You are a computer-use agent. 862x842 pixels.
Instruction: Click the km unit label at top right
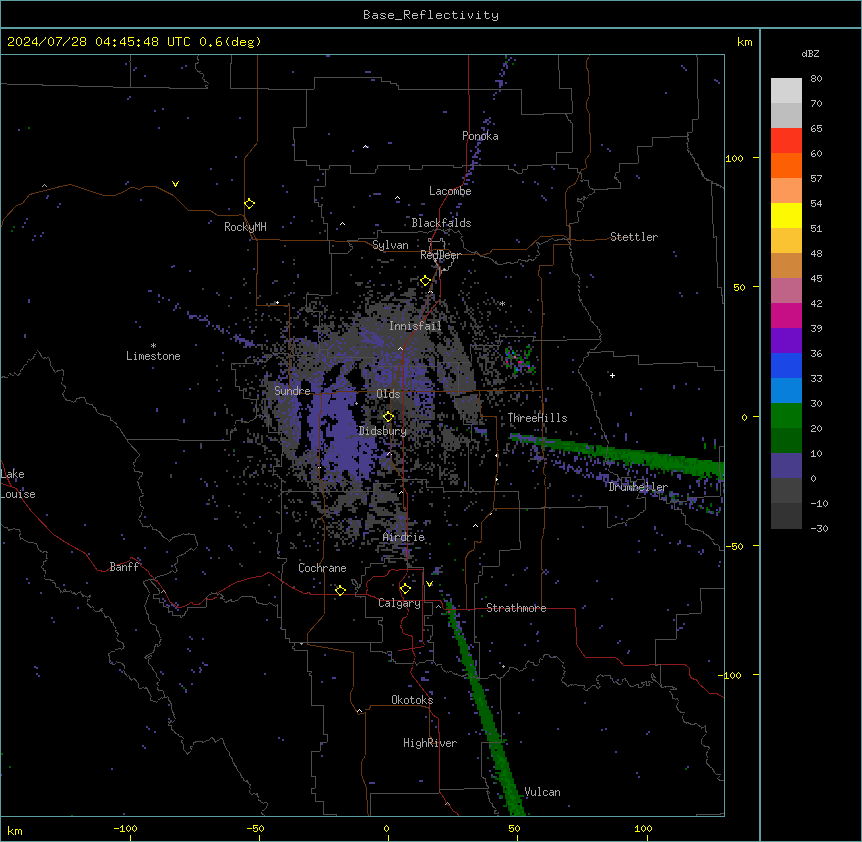(x=744, y=42)
